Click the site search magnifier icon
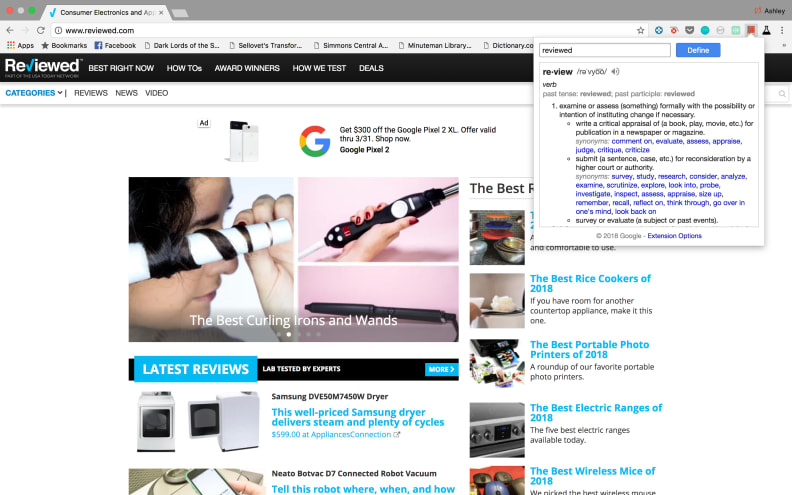 pyautogui.click(x=782, y=93)
